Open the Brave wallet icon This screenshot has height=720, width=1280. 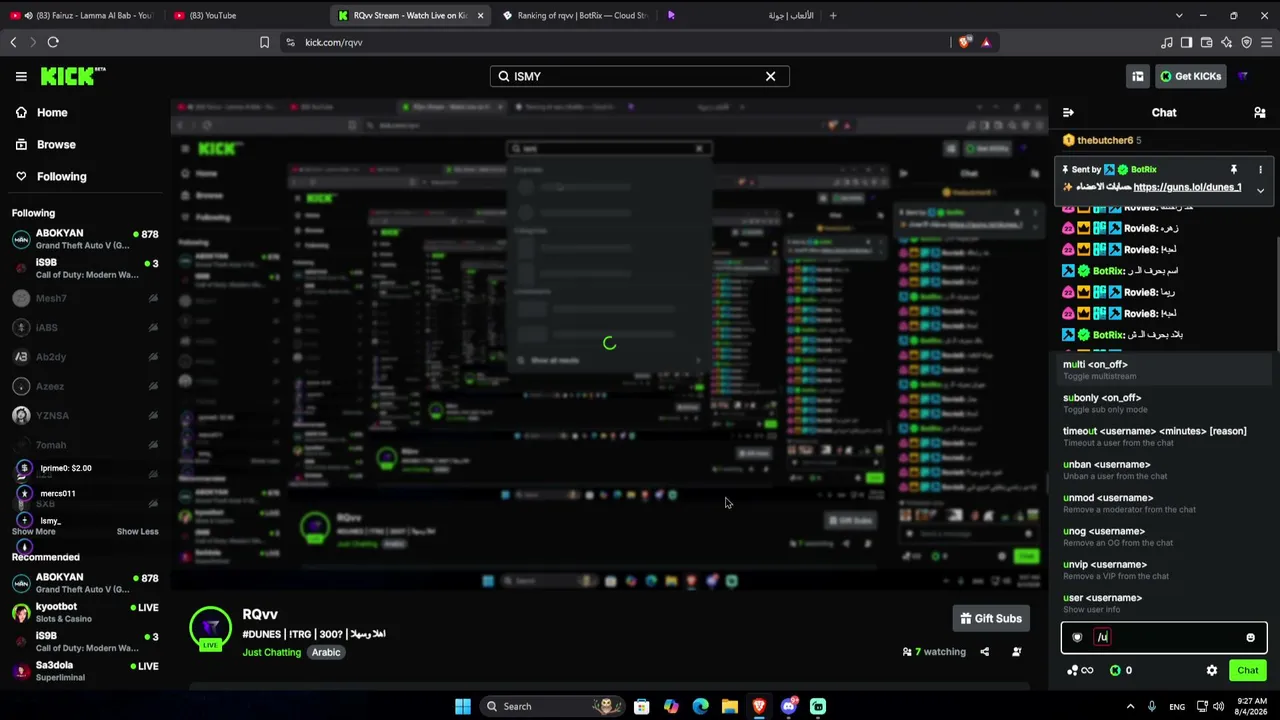[x=1206, y=42]
